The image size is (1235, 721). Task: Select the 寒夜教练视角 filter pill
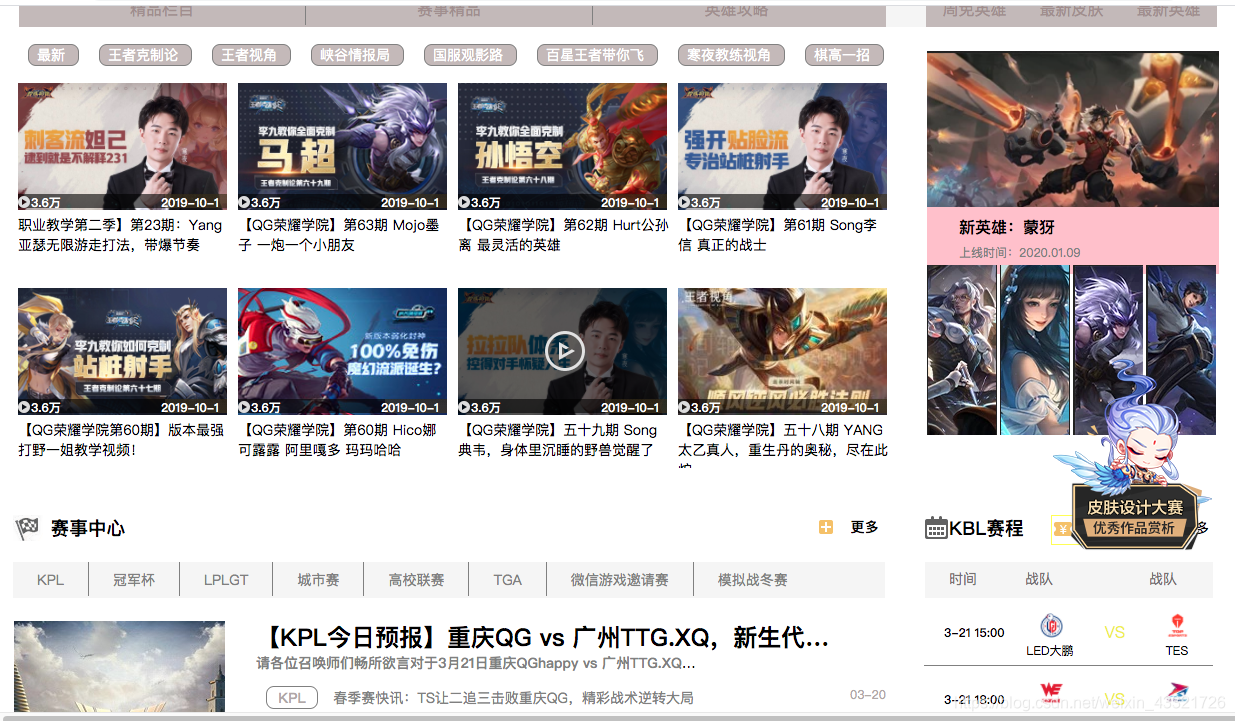pyautogui.click(x=730, y=55)
